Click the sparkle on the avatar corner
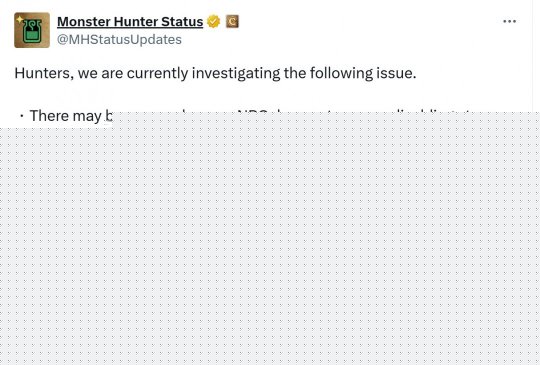 tap(20, 19)
